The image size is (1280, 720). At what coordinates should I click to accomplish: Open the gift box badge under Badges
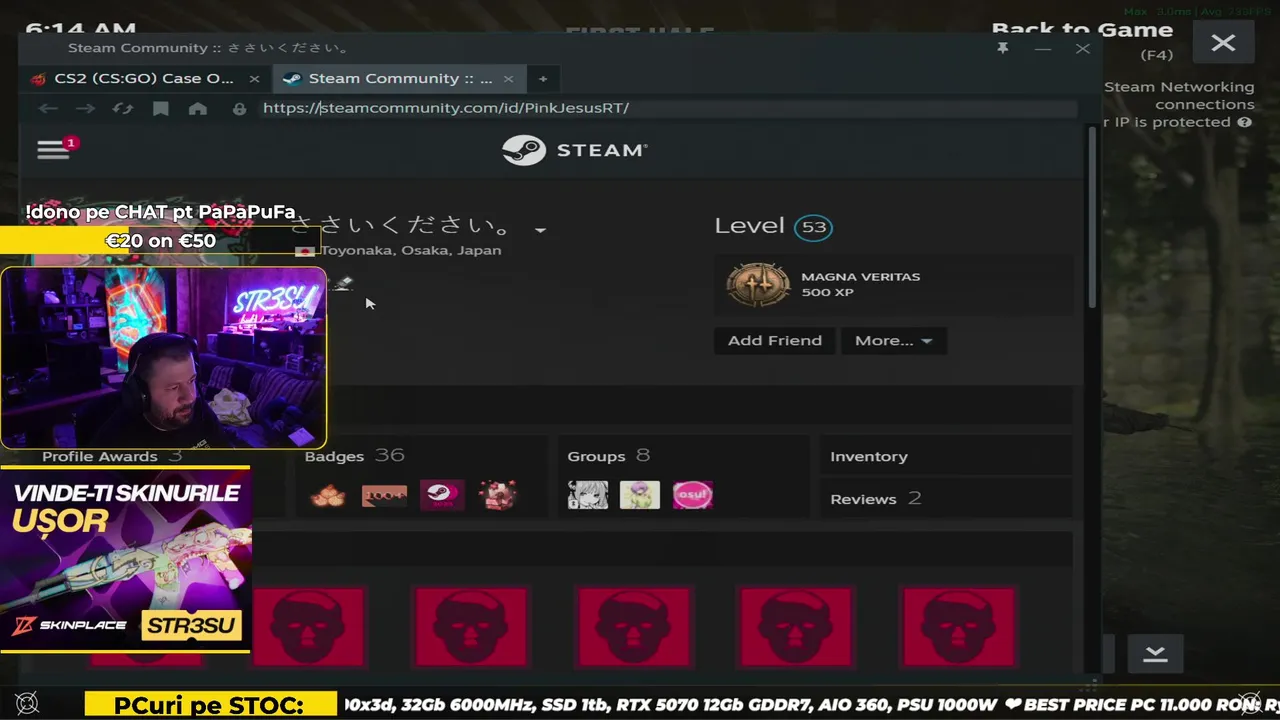pyautogui.click(x=497, y=494)
